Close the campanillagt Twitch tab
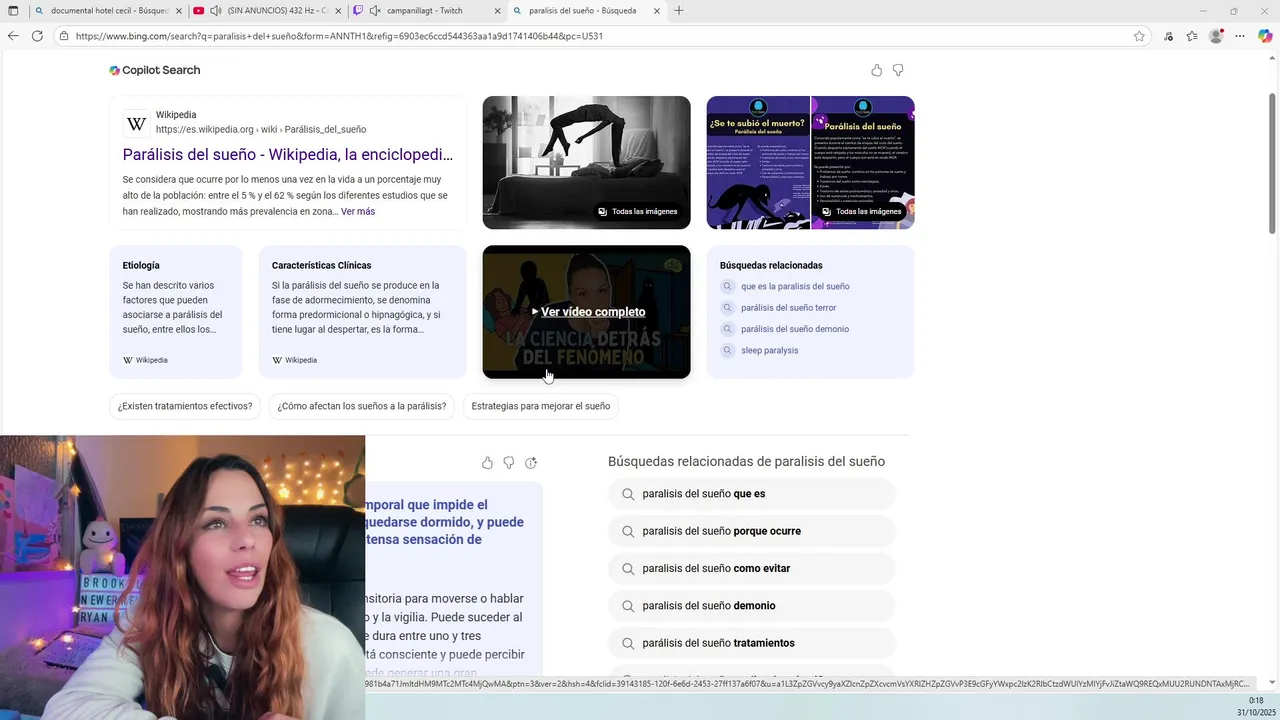The height and width of the screenshot is (720, 1280). [497, 11]
